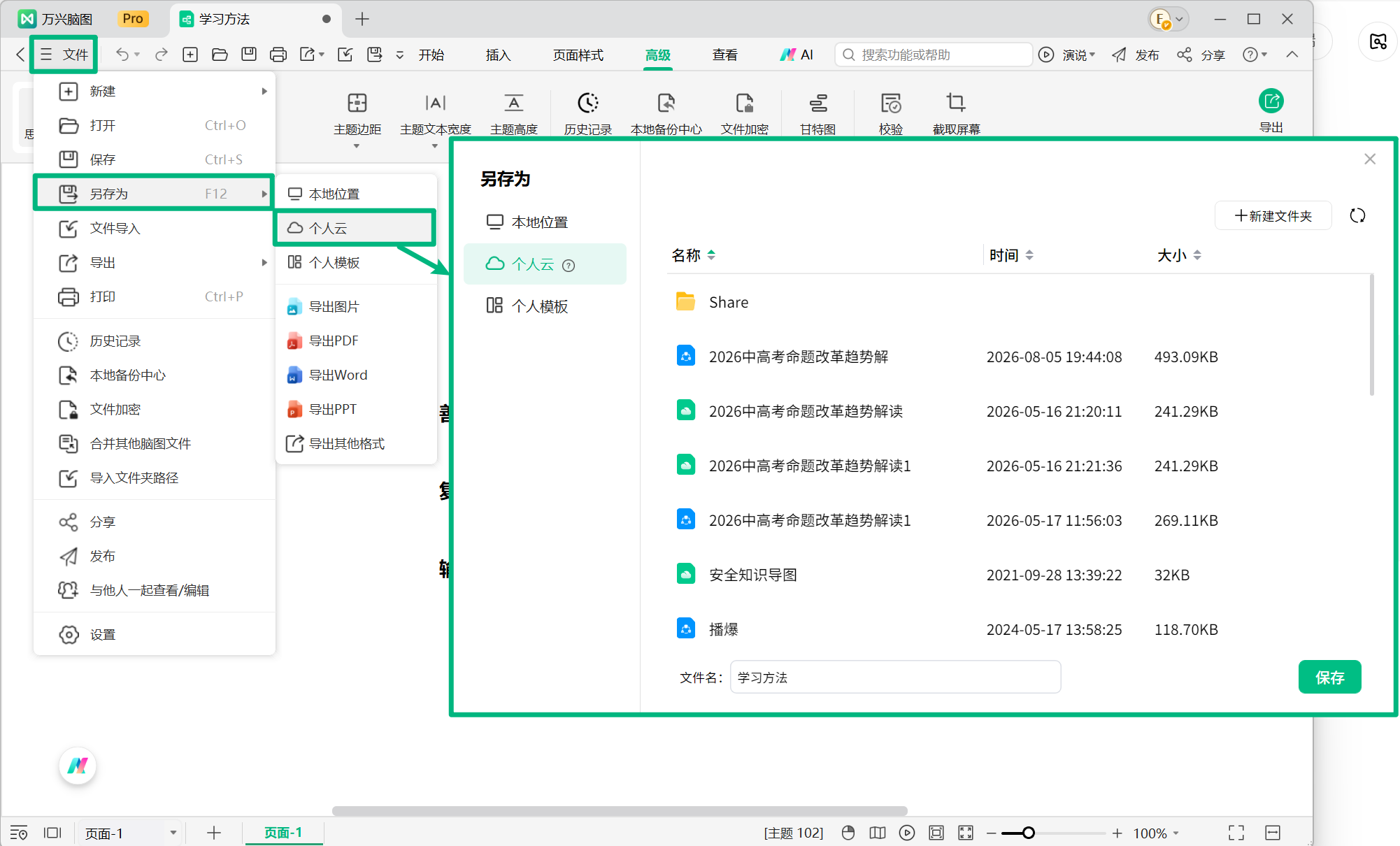
Task: Click the new file plus icon in toolbar
Action: [190, 55]
